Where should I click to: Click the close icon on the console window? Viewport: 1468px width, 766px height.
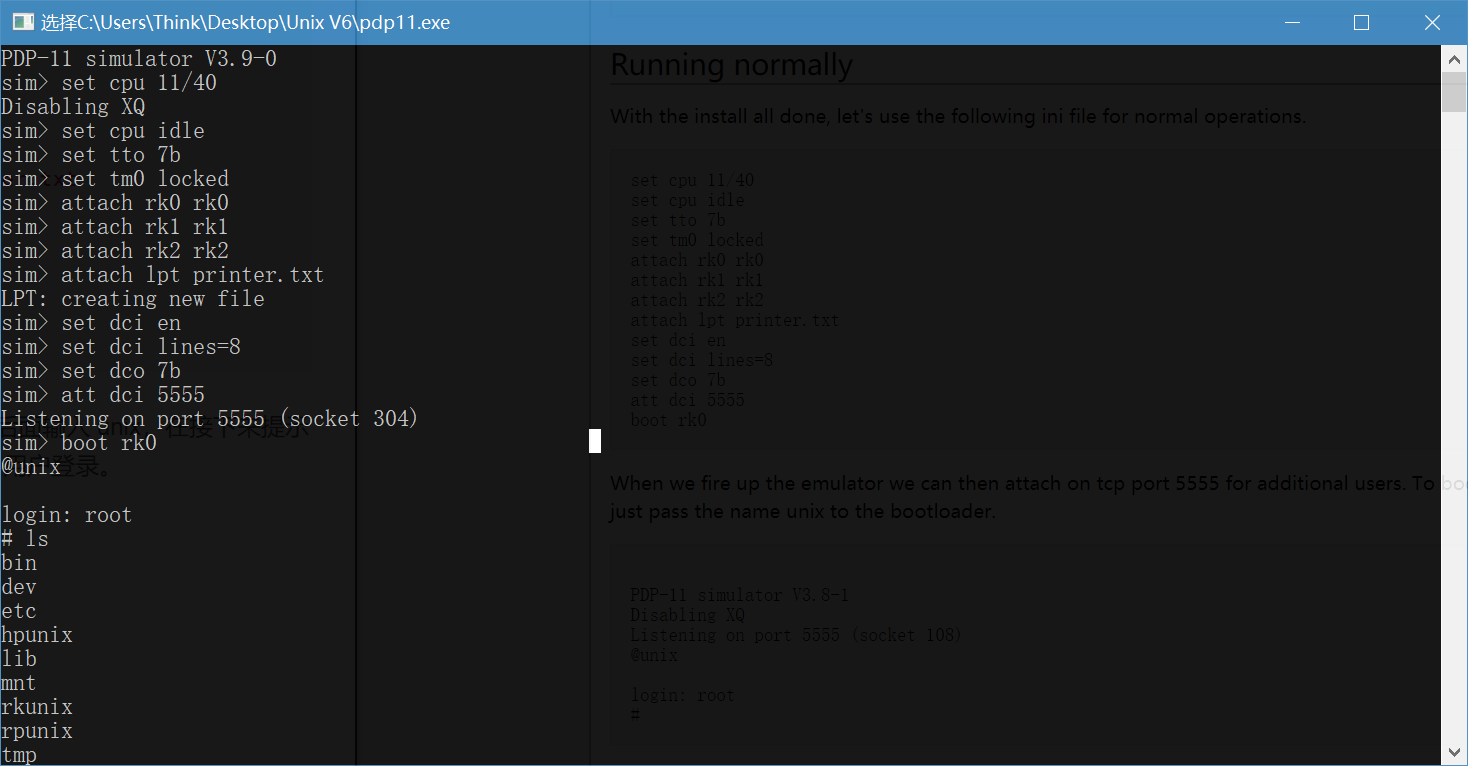pos(1432,21)
